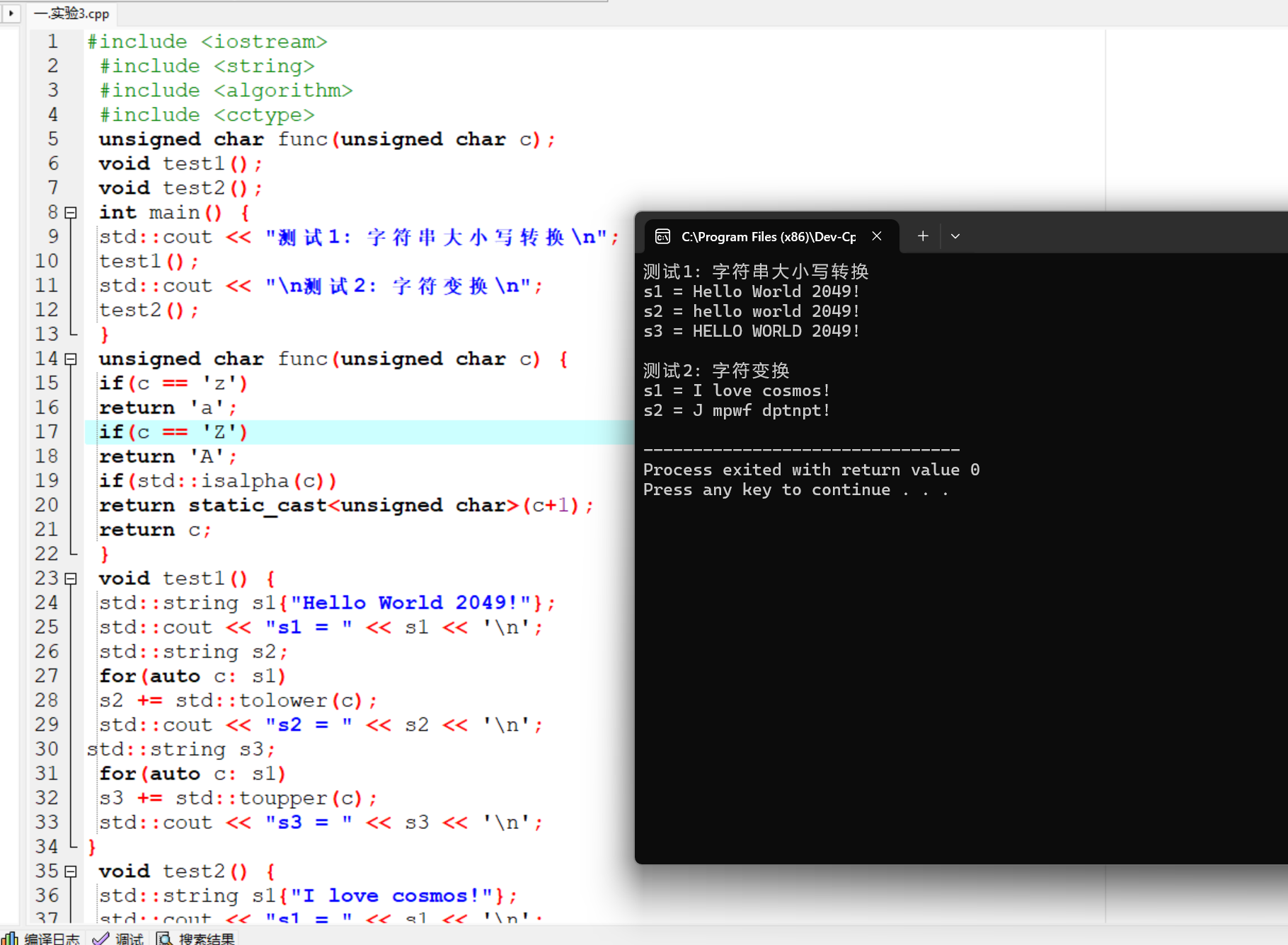The width and height of the screenshot is (1288, 945).
Task: Click the '#include <iostream>' line
Action: (207, 42)
